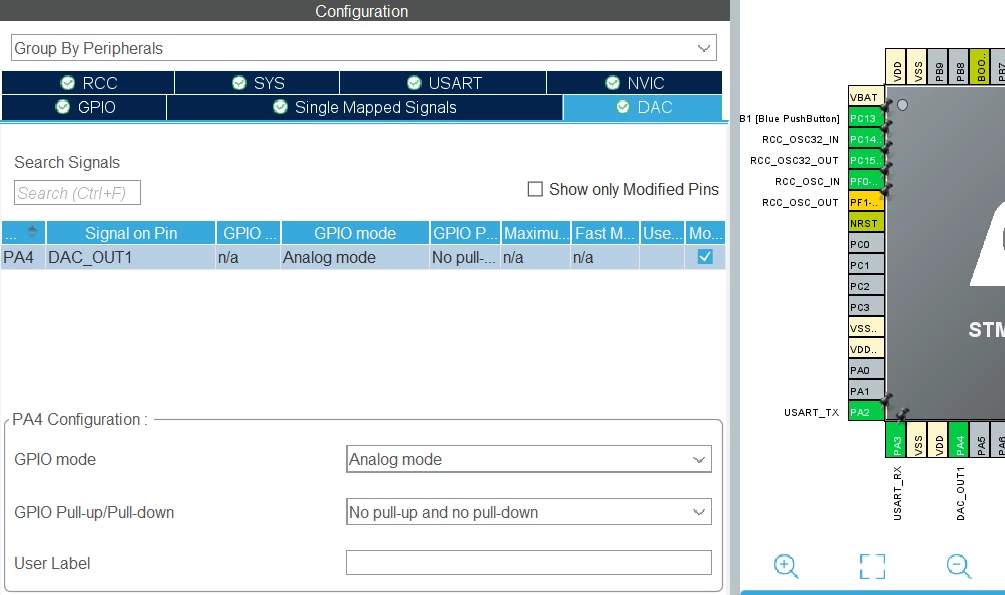Screen dimensions: 1005x595
Task: Click the DAC_OUT1 pin label under the chip
Action: click(960, 493)
